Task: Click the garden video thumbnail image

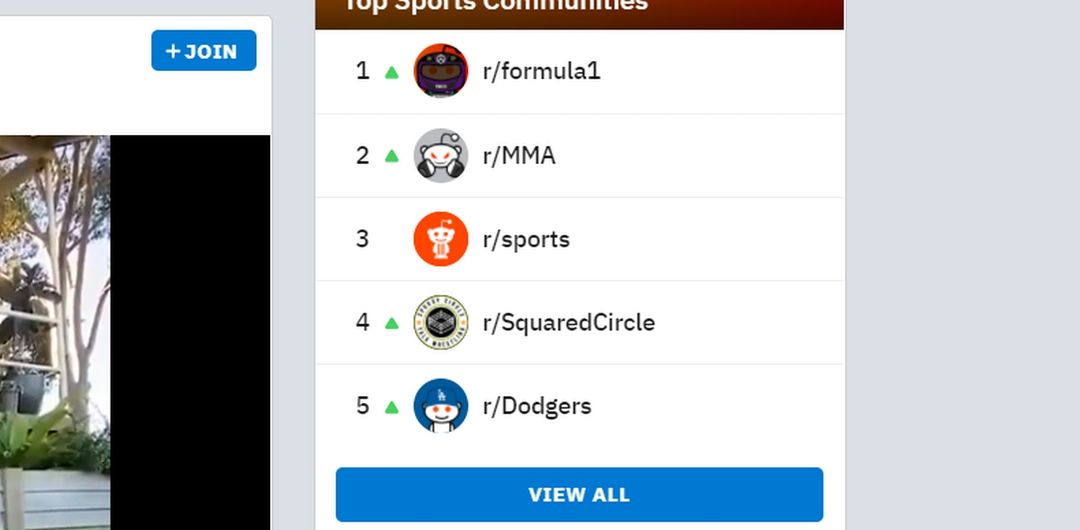Action: click(x=54, y=332)
